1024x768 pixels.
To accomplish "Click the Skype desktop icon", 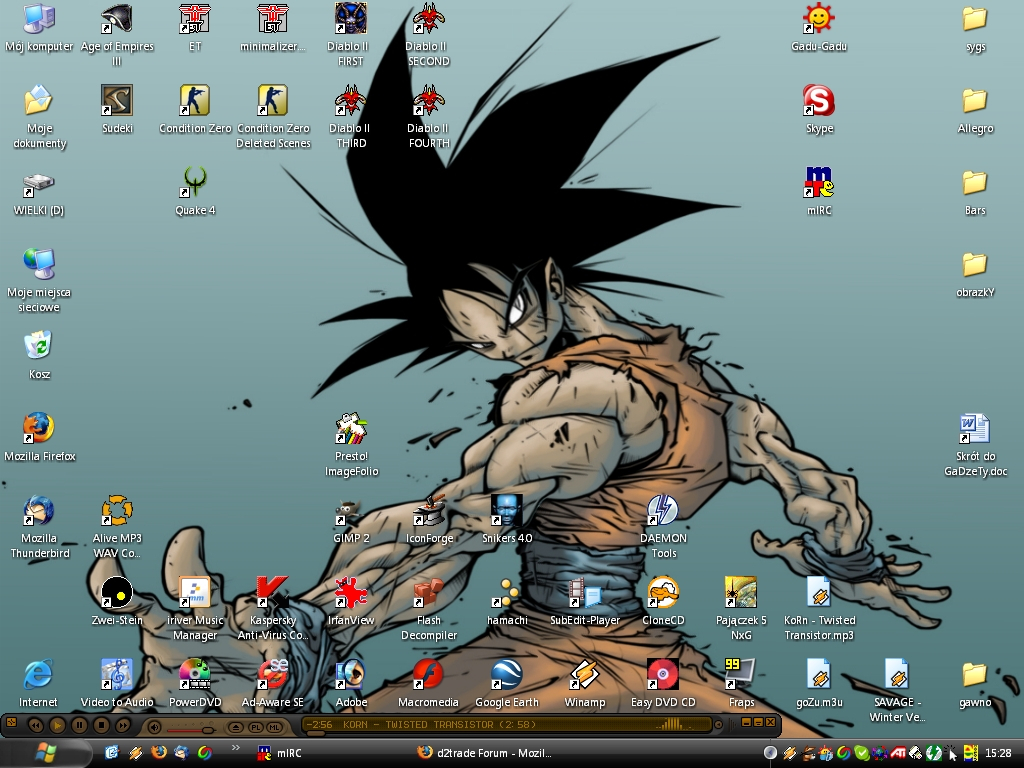I will 819,101.
